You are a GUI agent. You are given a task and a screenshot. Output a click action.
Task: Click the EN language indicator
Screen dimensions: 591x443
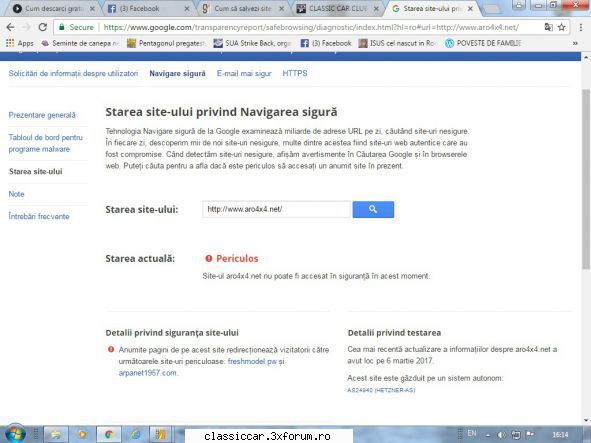coord(472,433)
